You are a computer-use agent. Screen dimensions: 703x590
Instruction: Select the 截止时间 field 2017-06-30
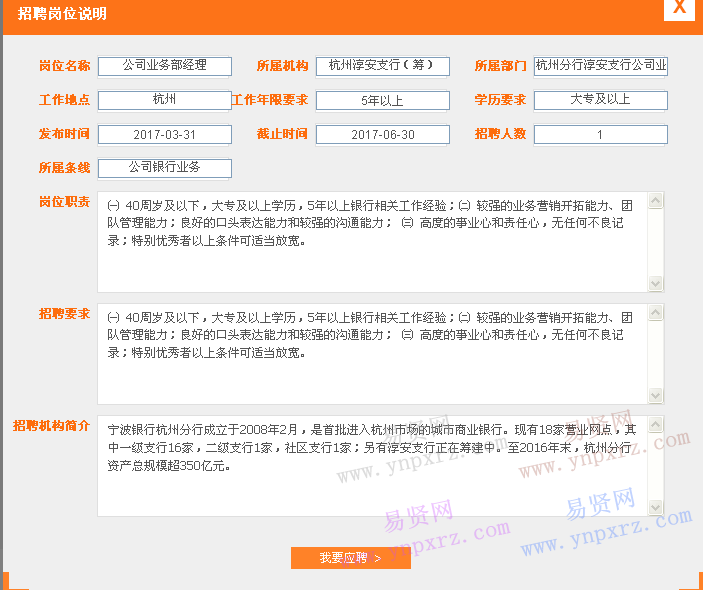coord(382,135)
